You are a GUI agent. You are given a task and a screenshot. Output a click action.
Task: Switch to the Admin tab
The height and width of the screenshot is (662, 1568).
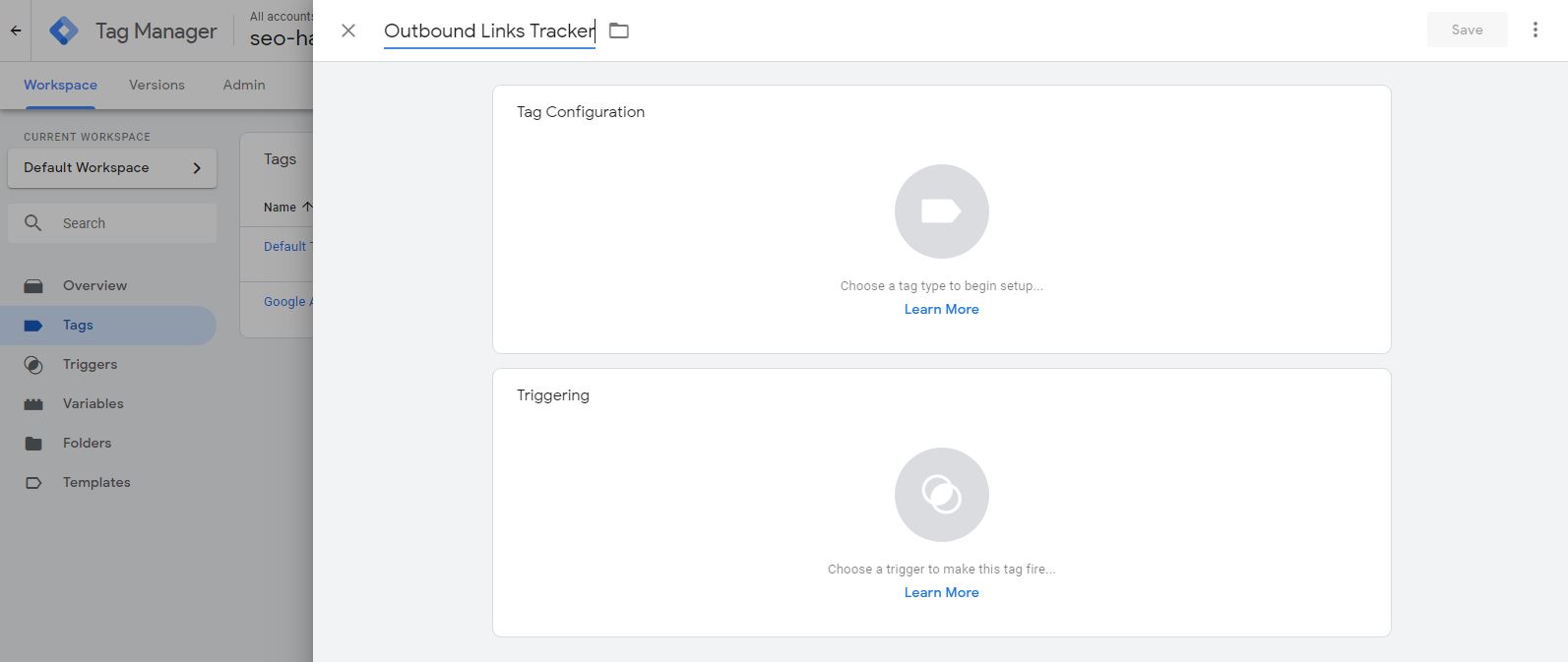[244, 85]
